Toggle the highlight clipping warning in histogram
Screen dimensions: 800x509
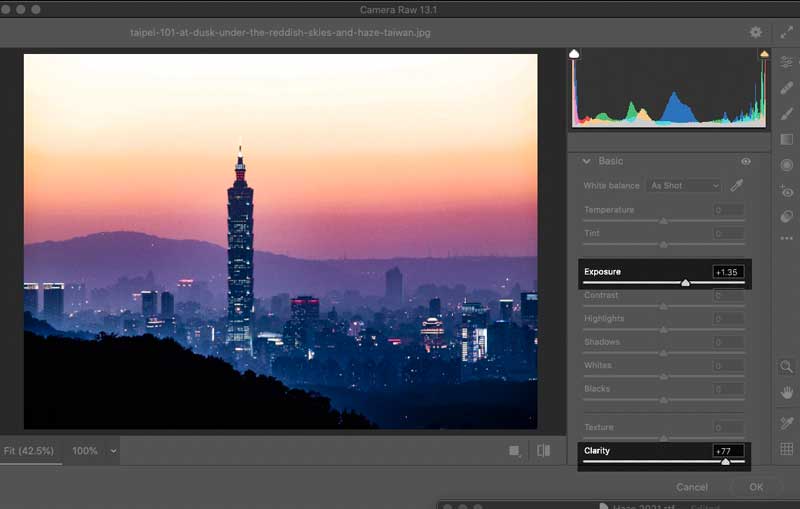tap(764, 53)
